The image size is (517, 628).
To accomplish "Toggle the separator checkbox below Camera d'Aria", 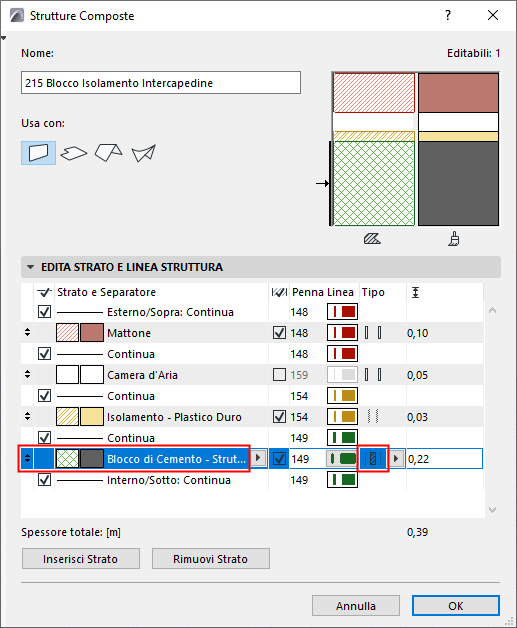I will [x=44, y=396].
